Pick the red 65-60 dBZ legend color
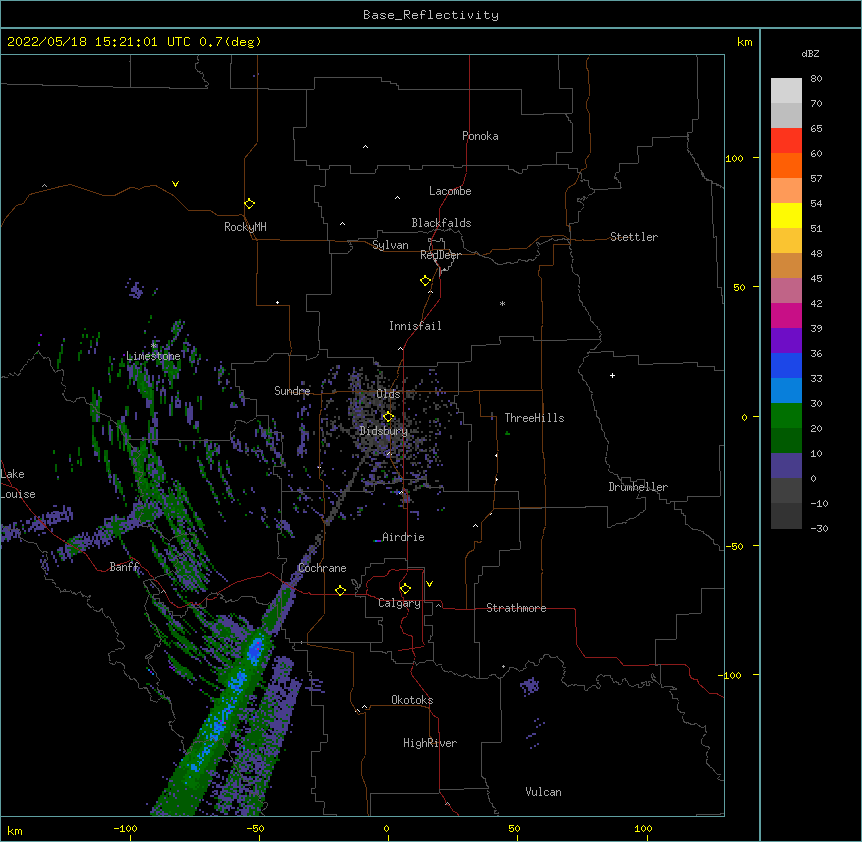862x842 pixels. (x=786, y=141)
